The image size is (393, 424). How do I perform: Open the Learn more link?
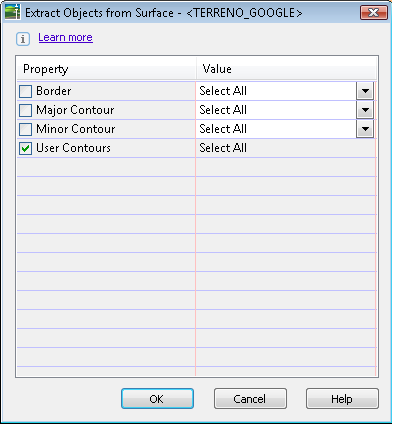coord(65,37)
